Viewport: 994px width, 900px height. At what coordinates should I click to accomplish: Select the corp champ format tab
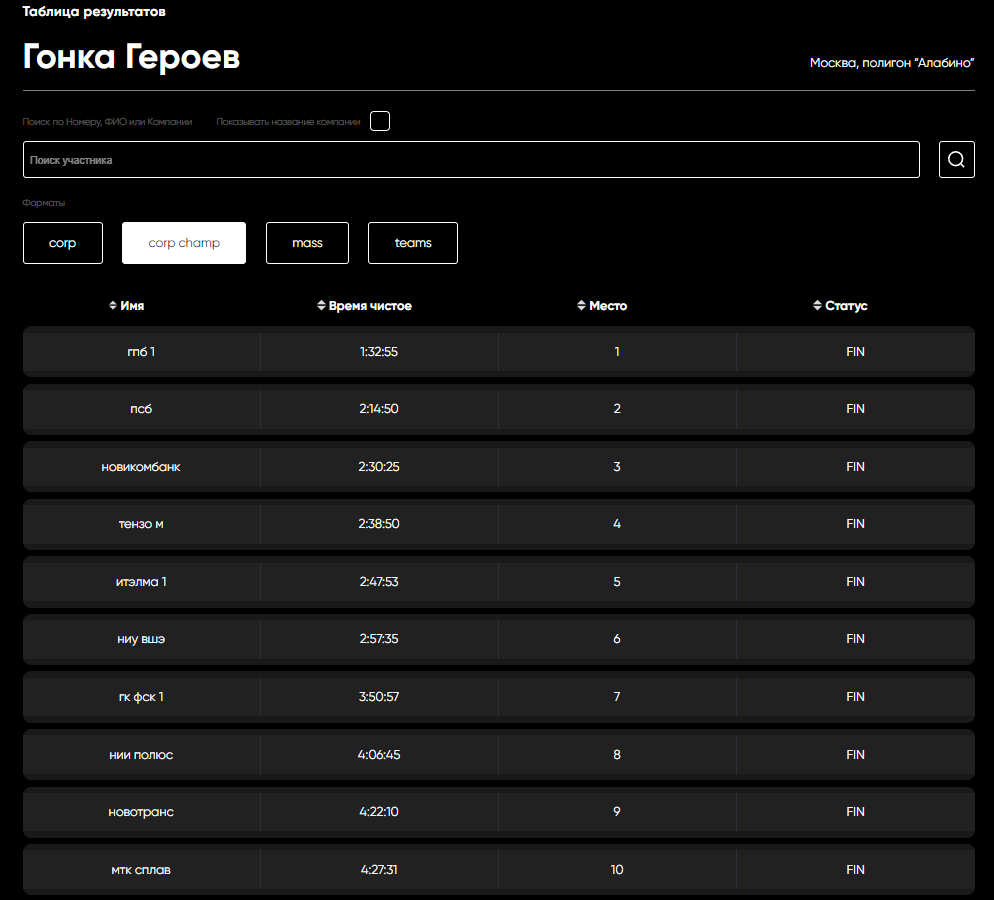click(x=183, y=243)
